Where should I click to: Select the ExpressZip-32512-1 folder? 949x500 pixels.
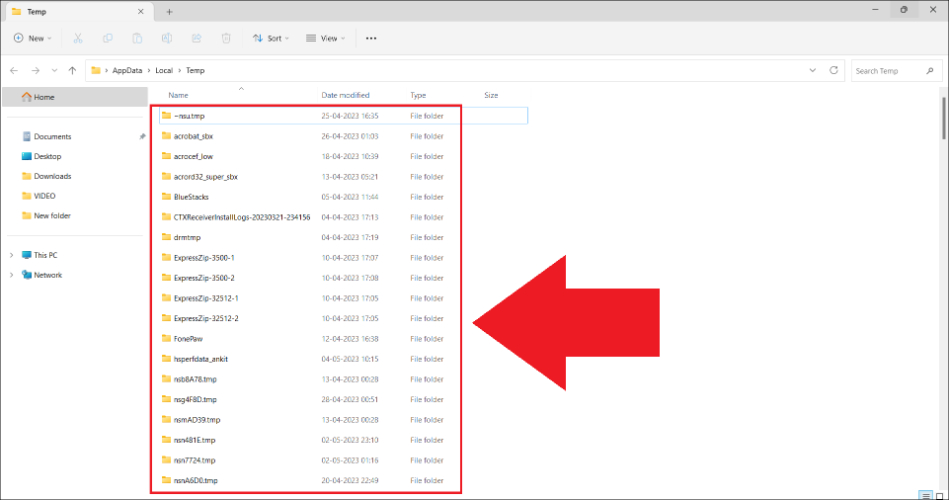tap(206, 298)
